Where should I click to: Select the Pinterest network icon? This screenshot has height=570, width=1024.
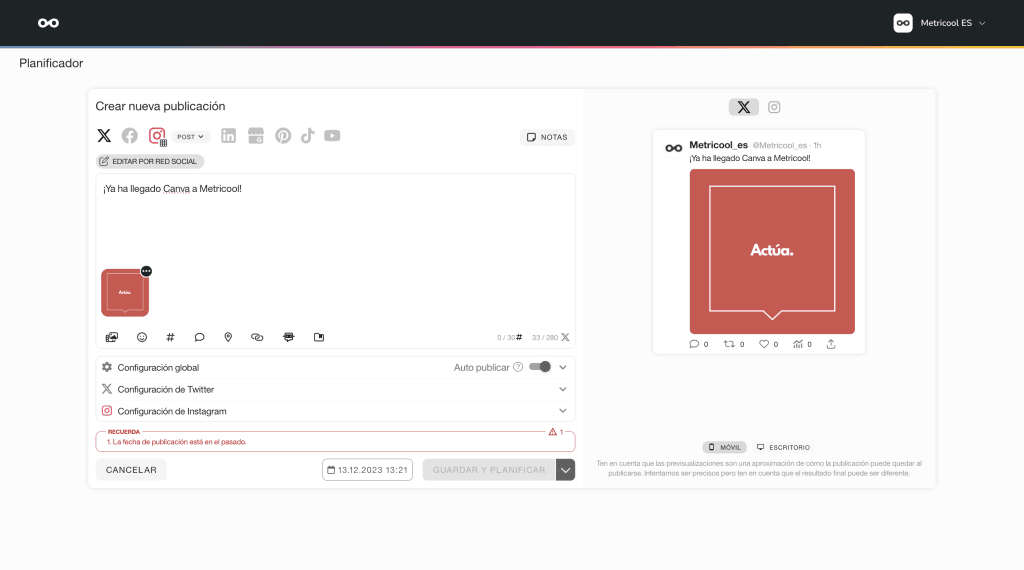[x=283, y=136]
